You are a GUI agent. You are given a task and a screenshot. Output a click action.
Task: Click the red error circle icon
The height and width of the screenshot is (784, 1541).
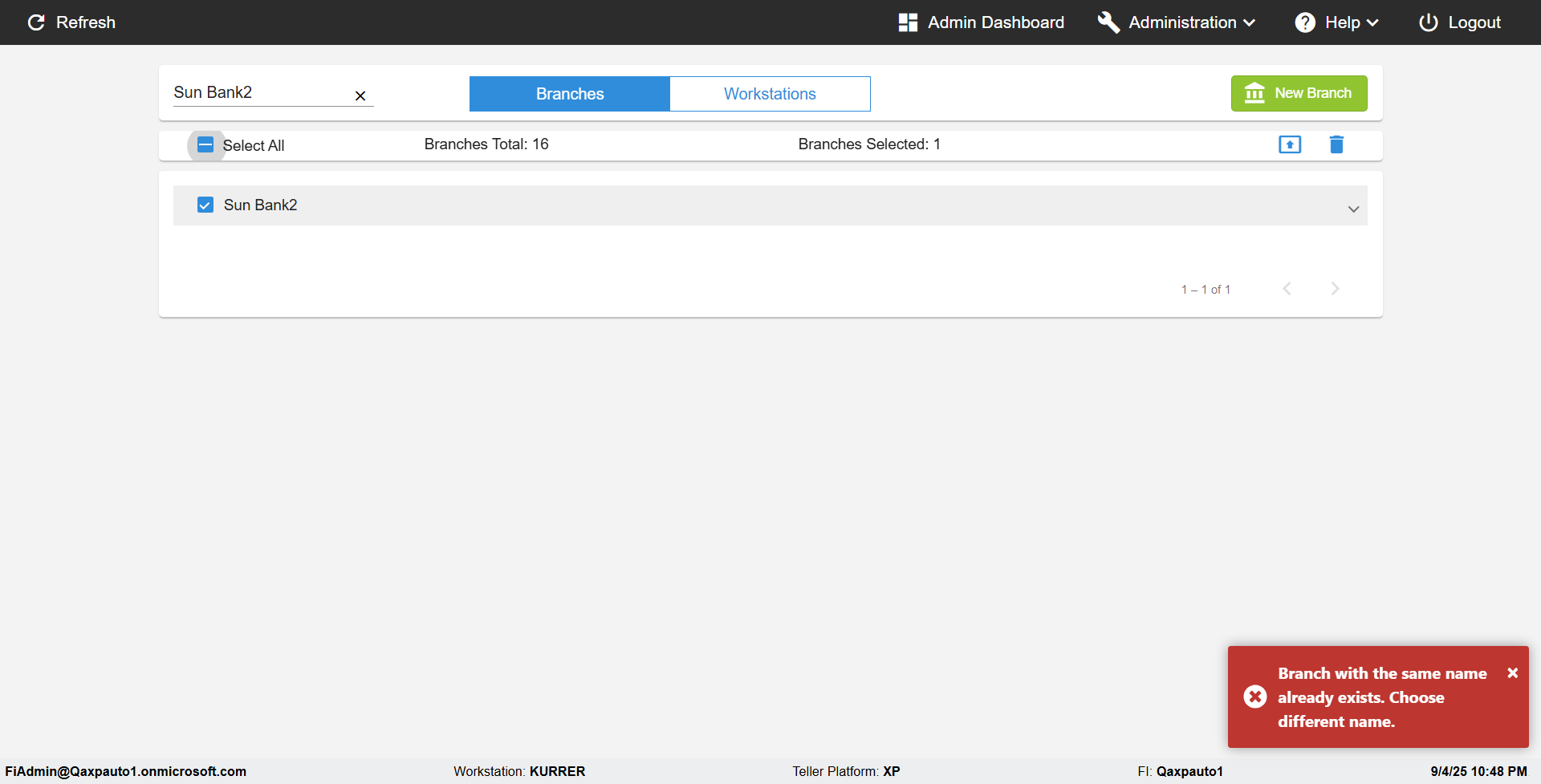pos(1255,697)
